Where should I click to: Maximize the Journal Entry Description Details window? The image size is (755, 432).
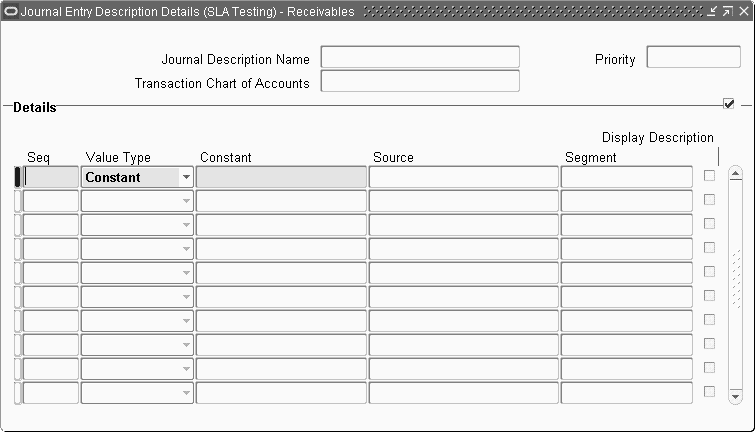click(x=728, y=11)
